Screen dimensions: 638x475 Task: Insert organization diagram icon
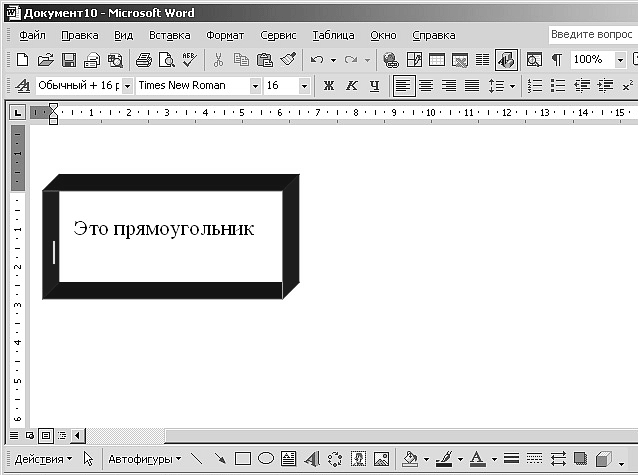(x=335, y=459)
